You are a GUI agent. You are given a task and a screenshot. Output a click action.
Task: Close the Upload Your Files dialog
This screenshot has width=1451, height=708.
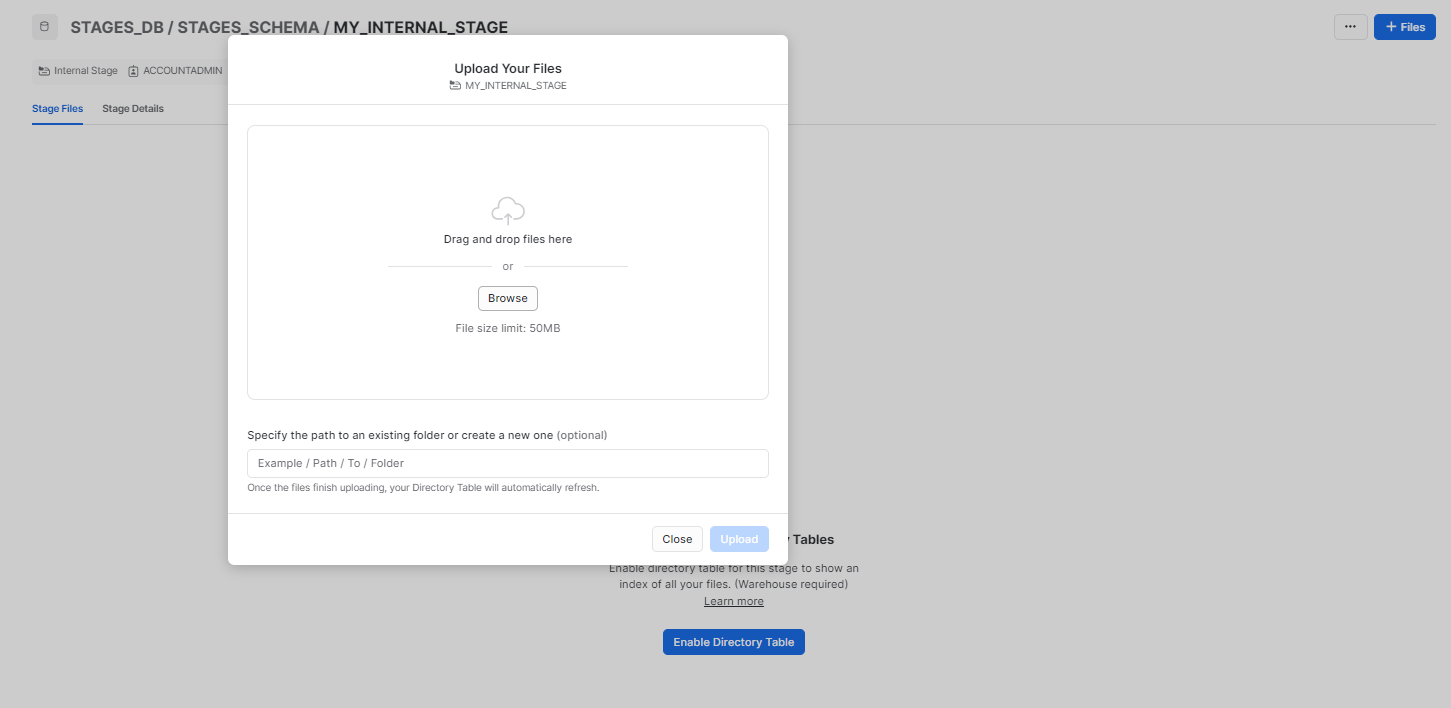(677, 538)
